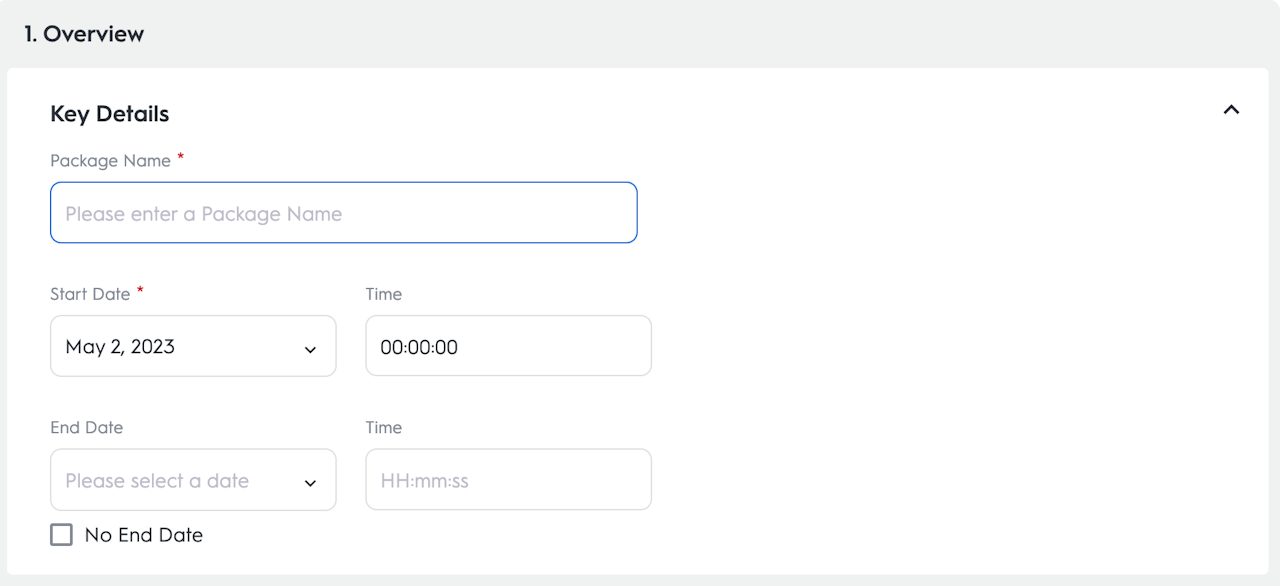Viewport: 1280px width, 586px height.
Task: Click the end Time field with HH:mm:ss placeholder
Action: (508, 481)
